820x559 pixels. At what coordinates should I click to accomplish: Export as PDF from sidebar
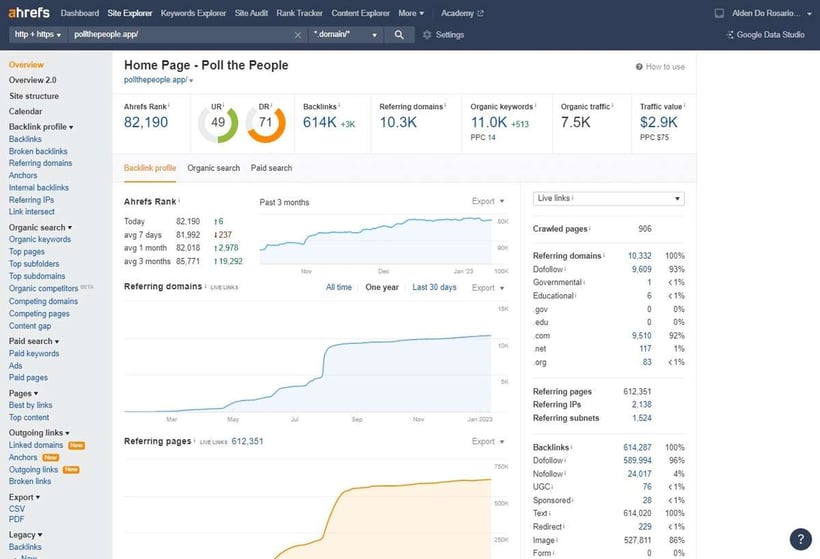16,519
